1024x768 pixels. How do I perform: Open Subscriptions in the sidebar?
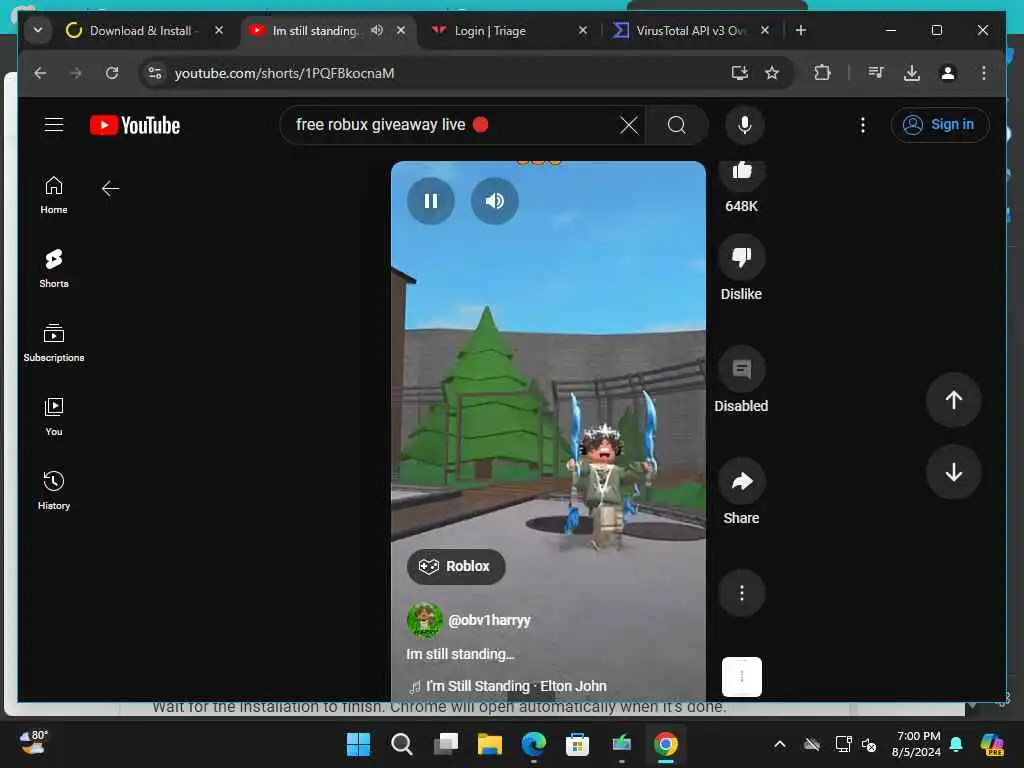(54, 343)
